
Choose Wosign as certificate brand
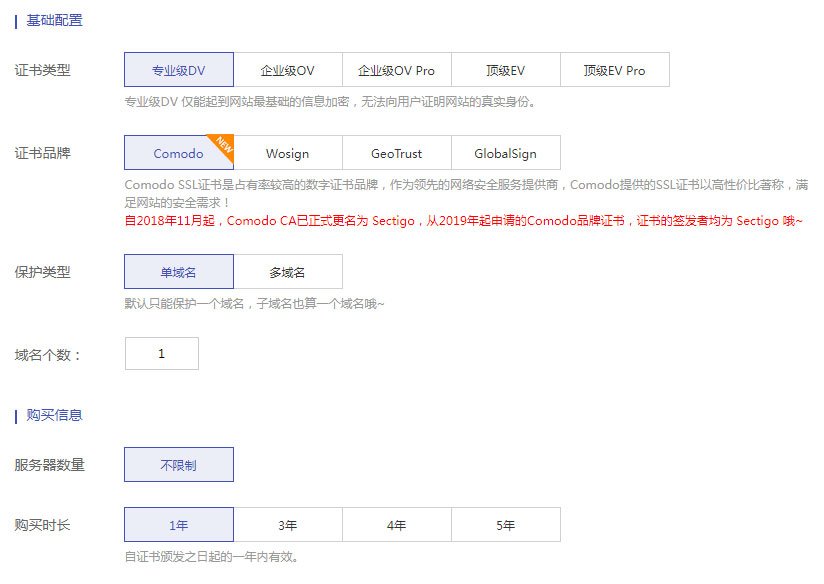click(288, 152)
